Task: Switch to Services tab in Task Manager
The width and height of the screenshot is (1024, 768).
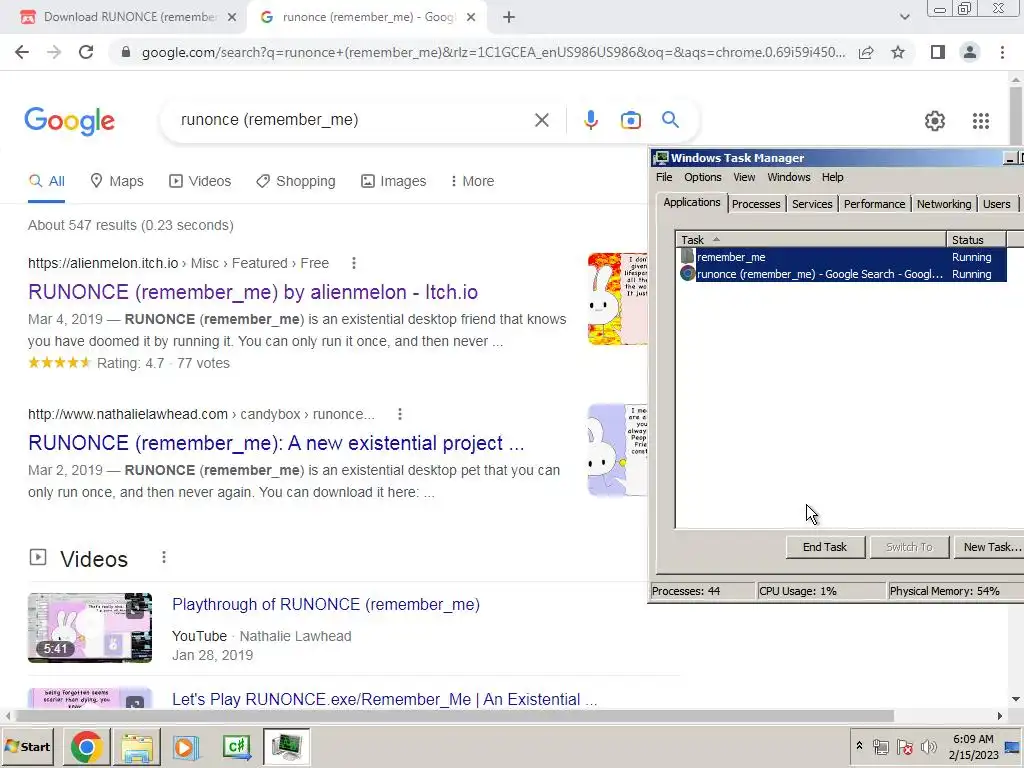Action: pos(812,204)
